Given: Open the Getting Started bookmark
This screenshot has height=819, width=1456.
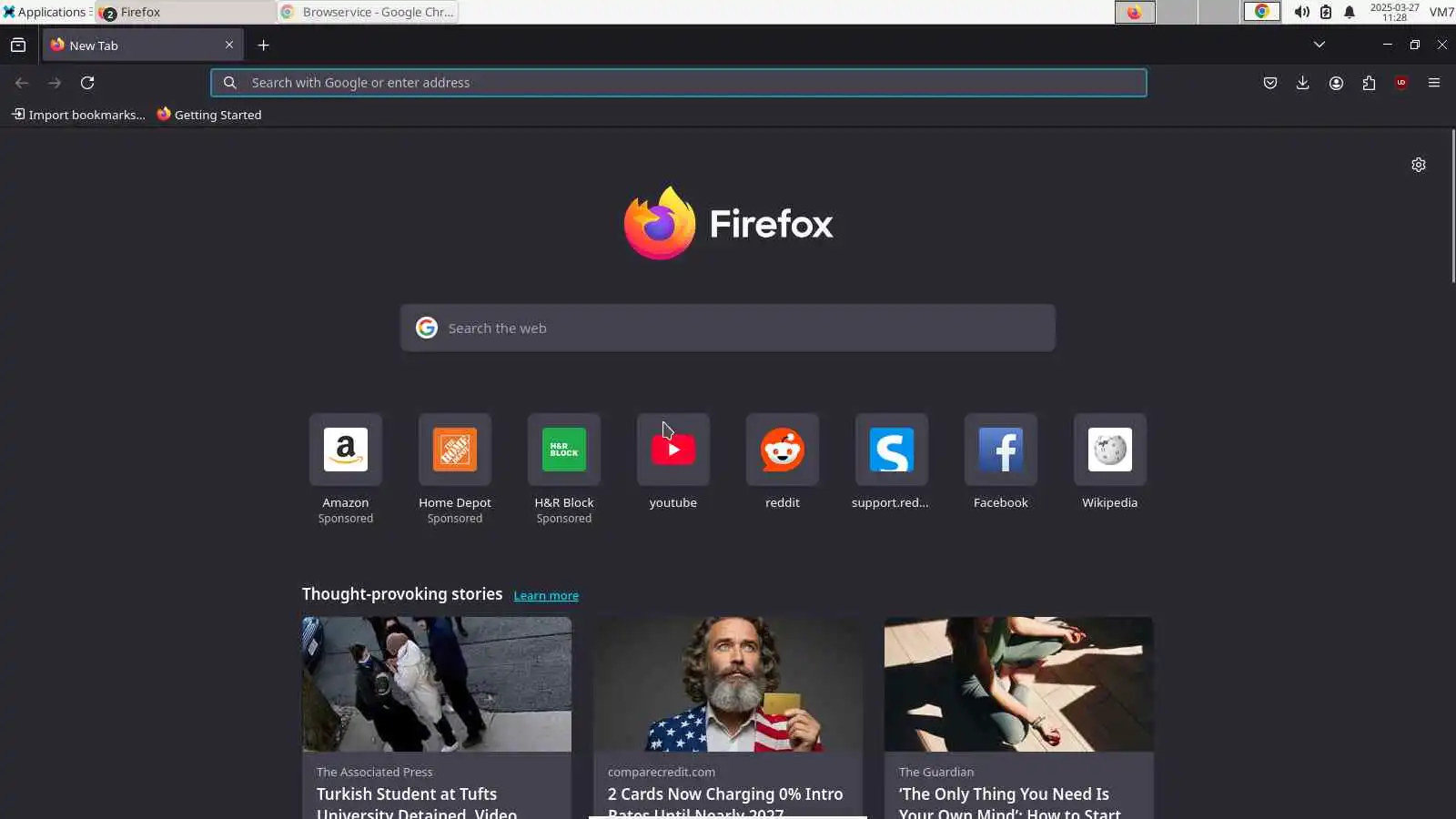Looking at the screenshot, I should tap(209, 115).
